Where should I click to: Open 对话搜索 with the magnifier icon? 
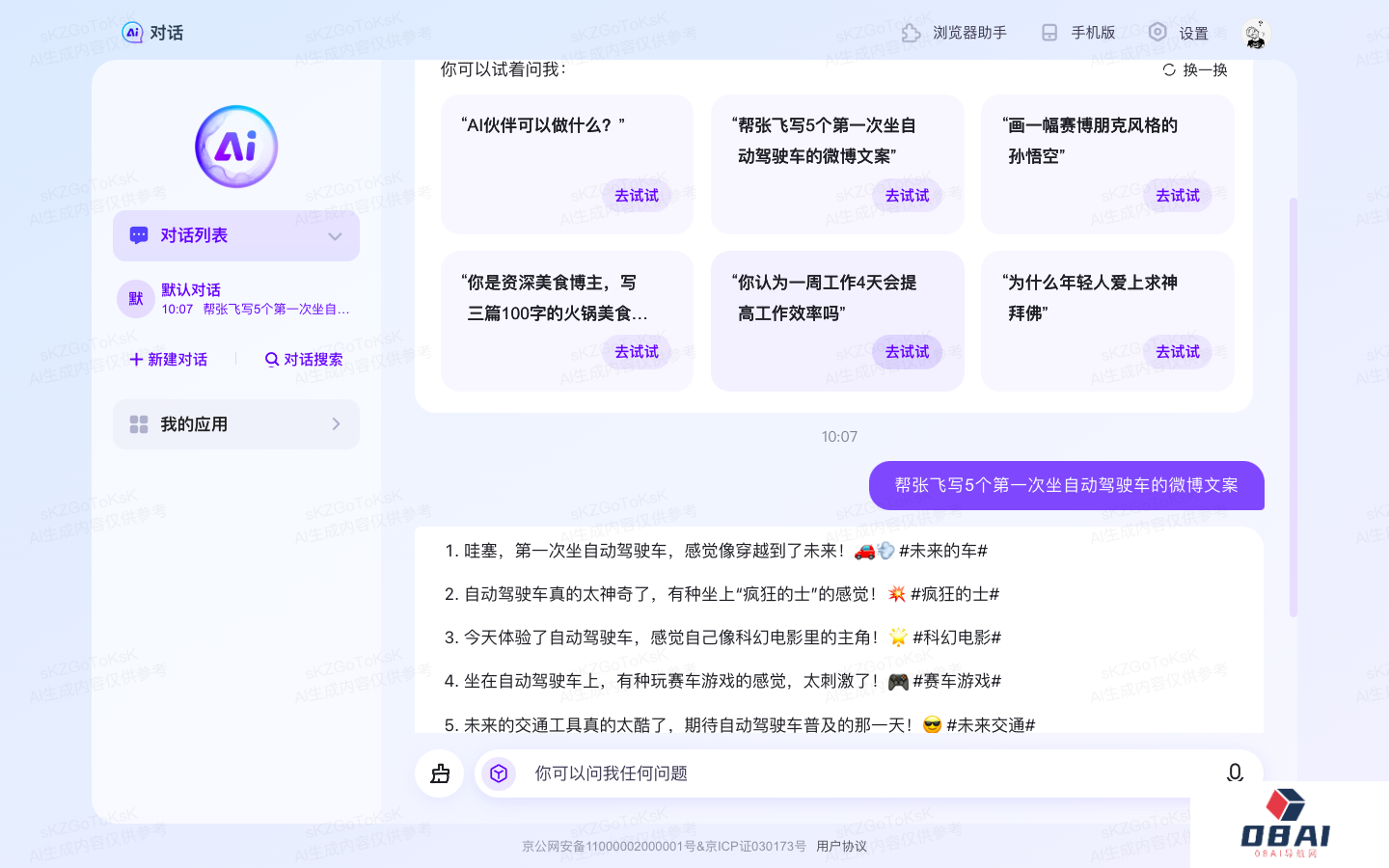point(271,359)
